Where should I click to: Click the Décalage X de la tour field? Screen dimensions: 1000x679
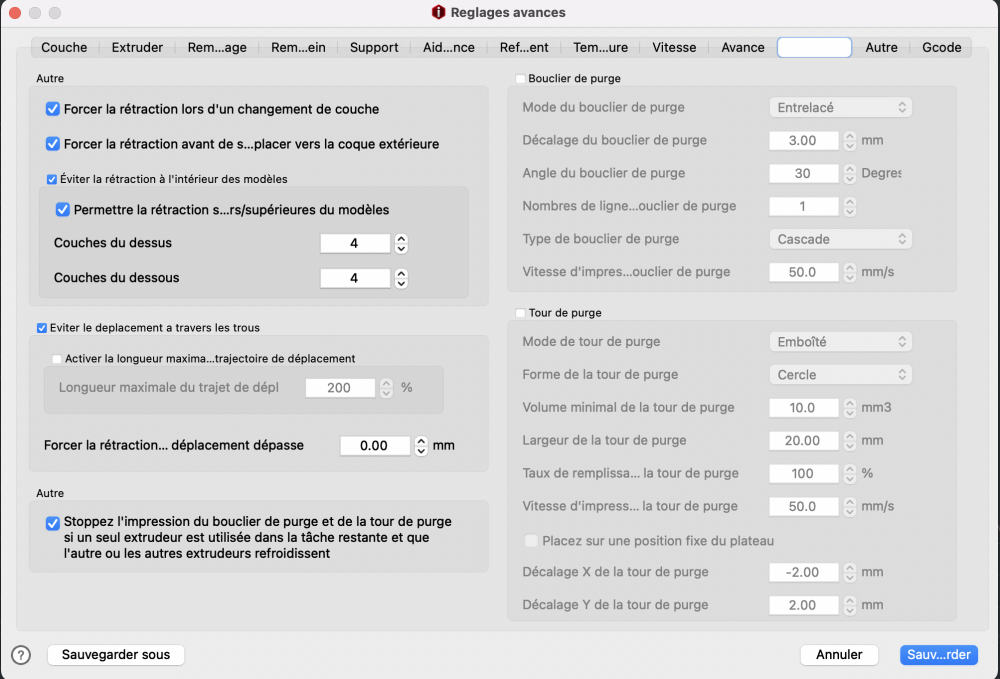pos(804,572)
